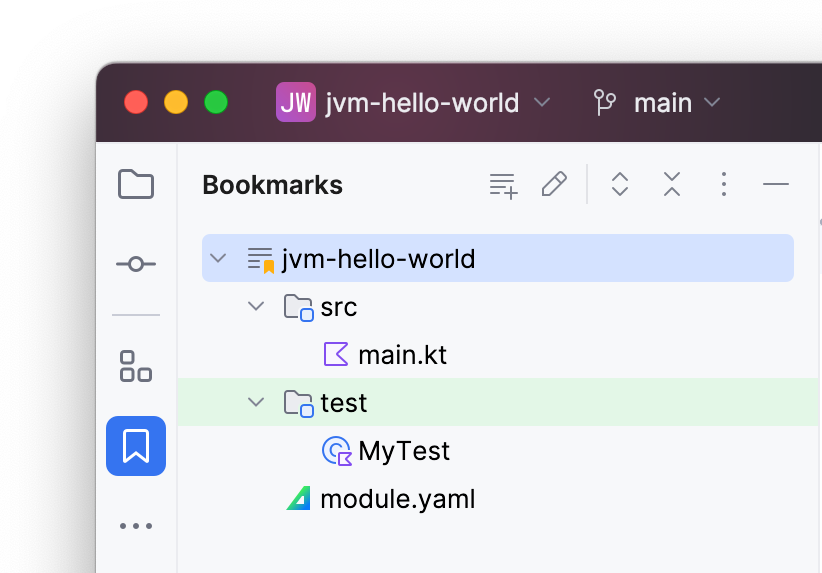Click the Add Bookmark List icon
Image resolution: width=822 pixels, height=573 pixels.
click(x=503, y=185)
